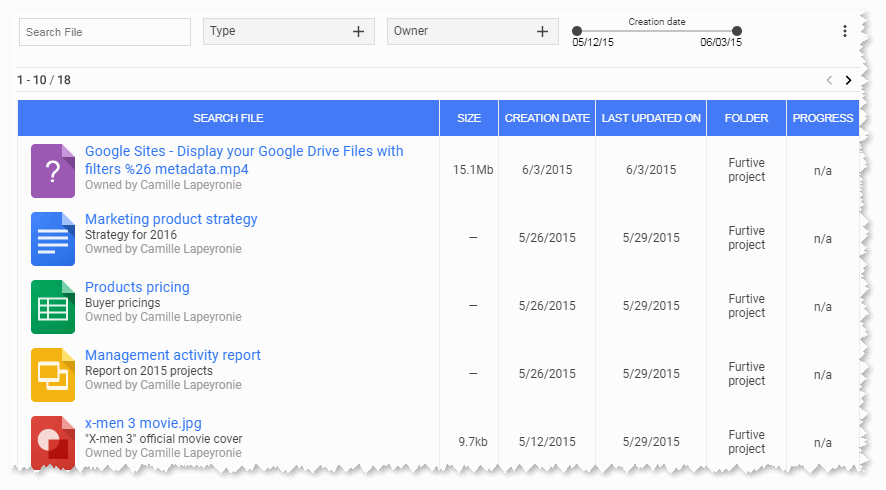Viewport: 886px width, 490px height.
Task: Open Marketing product strategy document link
Action: click(171, 219)
